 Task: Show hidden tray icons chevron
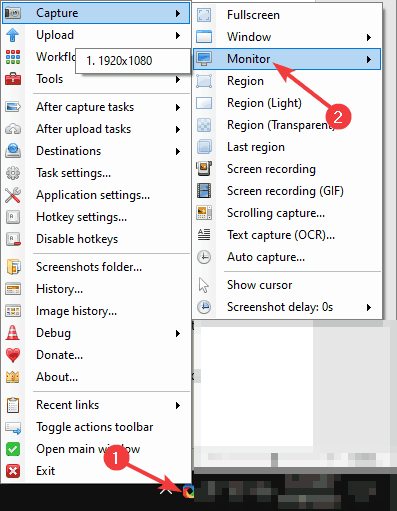coord(166,491)
